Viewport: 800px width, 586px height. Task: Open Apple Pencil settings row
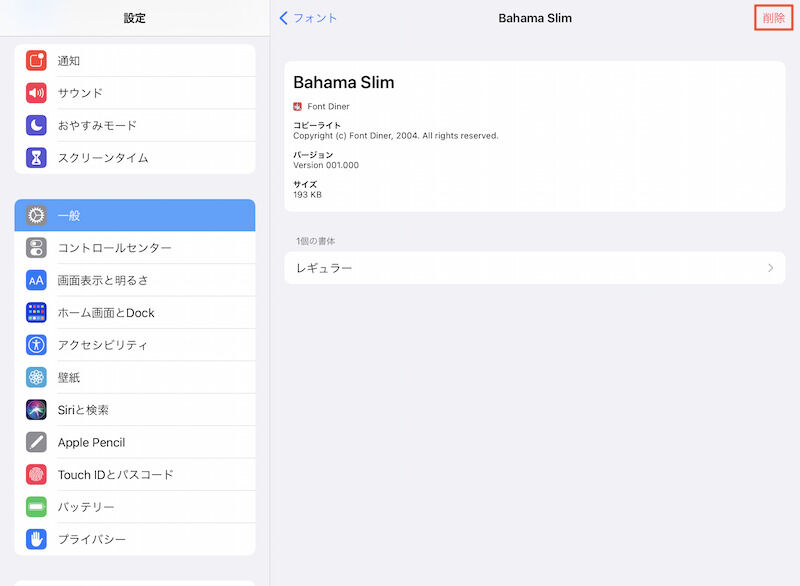[135, 442]
